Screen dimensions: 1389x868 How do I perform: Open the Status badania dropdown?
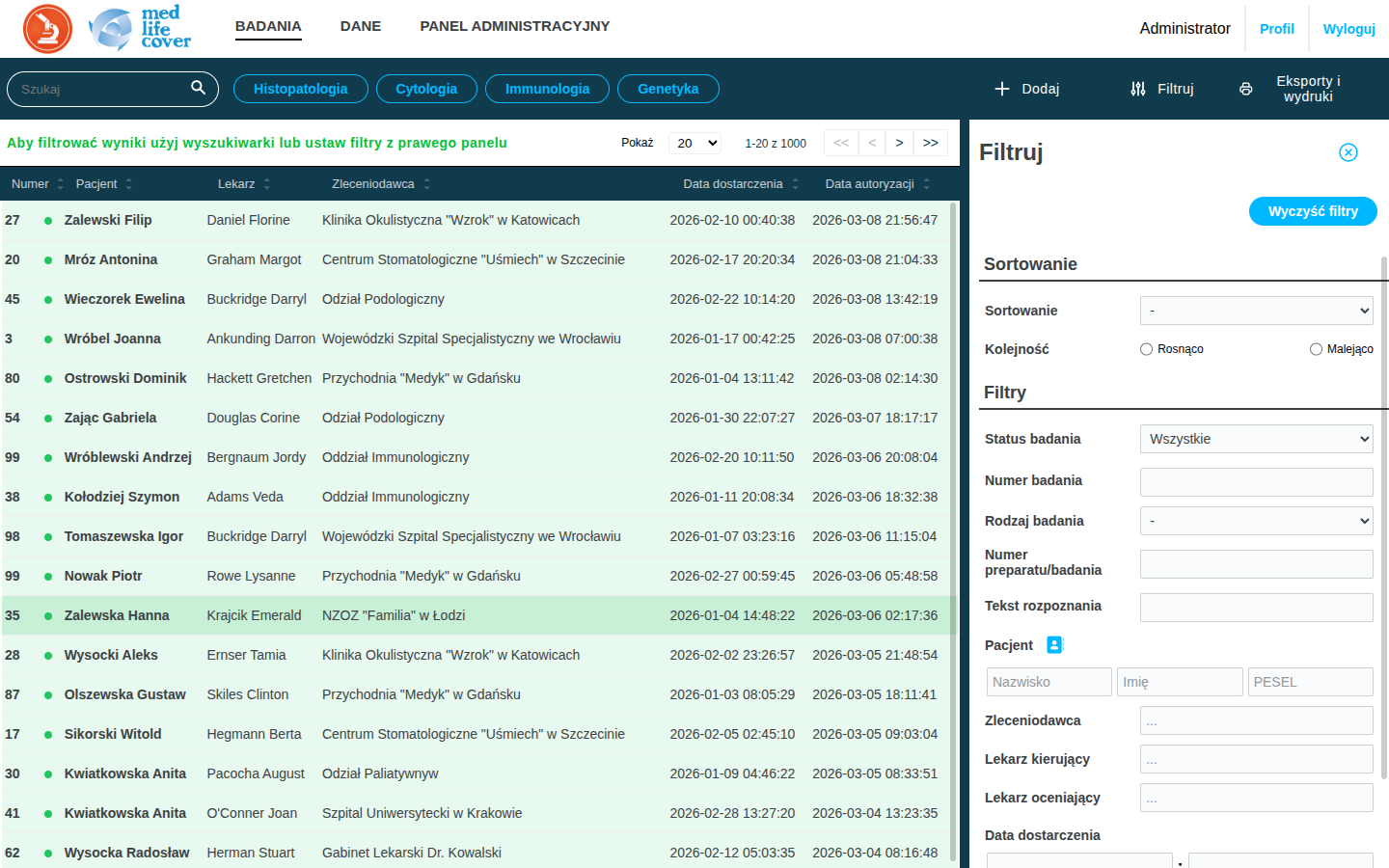tap(1256, 439)
